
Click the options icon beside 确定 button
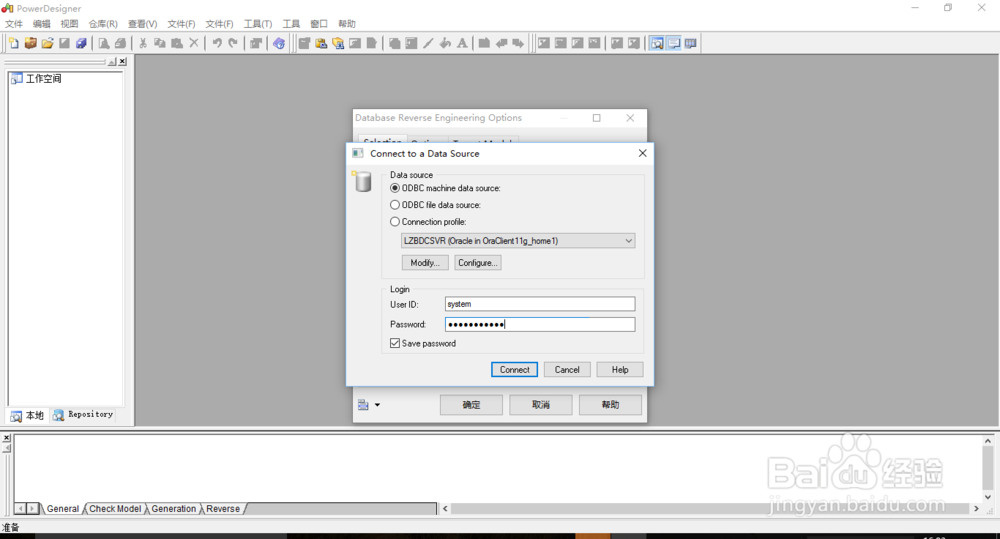click(x=364, y=405)
